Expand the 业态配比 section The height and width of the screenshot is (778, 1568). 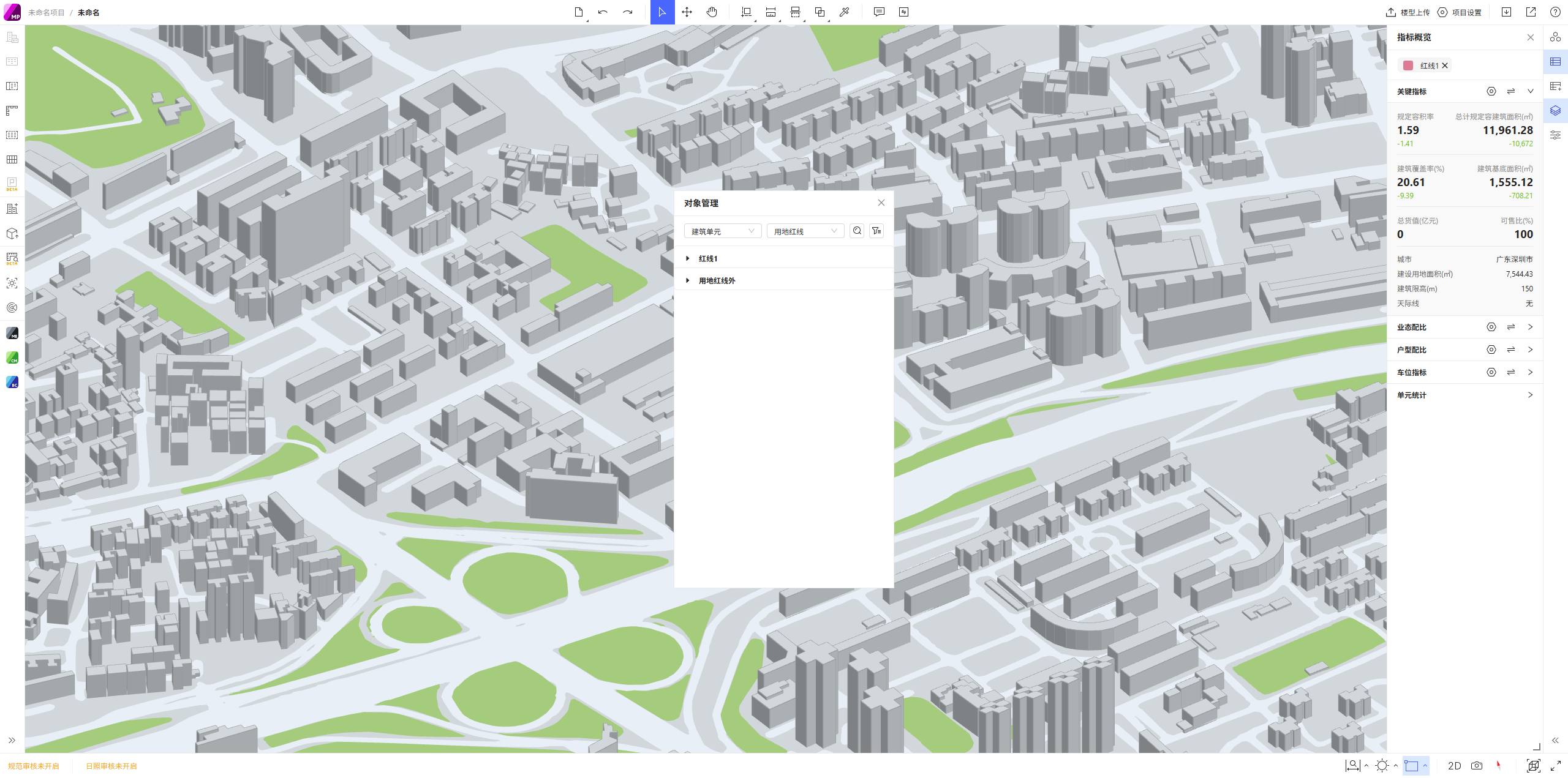click(1530, 327)
